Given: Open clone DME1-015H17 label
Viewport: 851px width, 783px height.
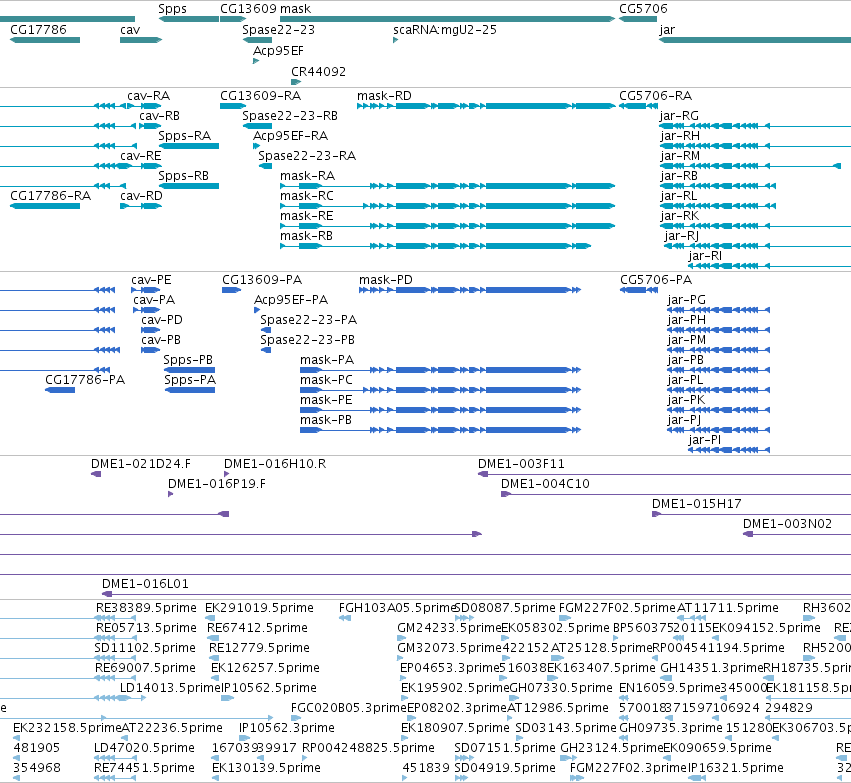Looking at the screenshot, I should 696,504.
